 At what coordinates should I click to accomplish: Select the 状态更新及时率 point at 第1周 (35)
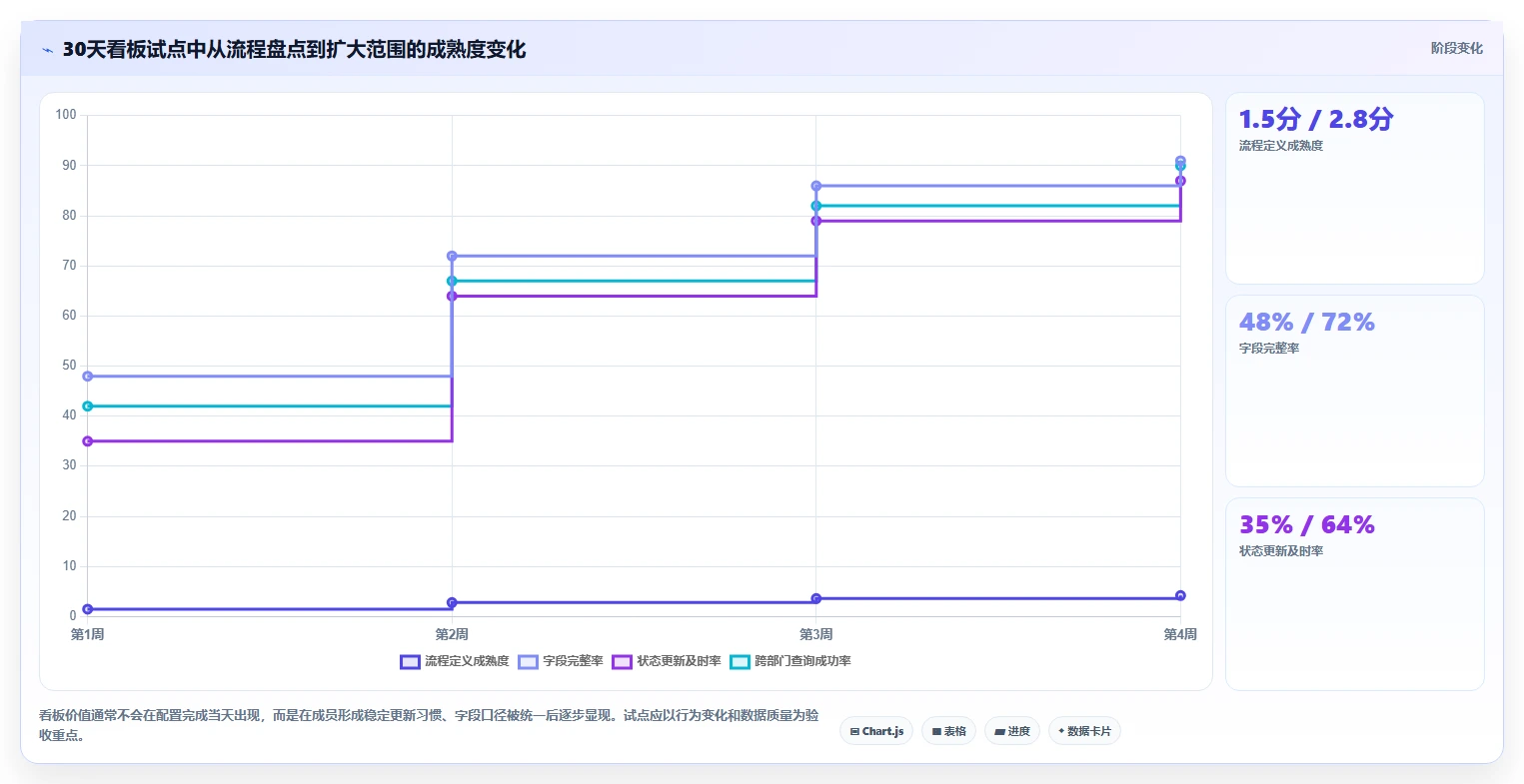pyautogui.click(x=88, y=441)
